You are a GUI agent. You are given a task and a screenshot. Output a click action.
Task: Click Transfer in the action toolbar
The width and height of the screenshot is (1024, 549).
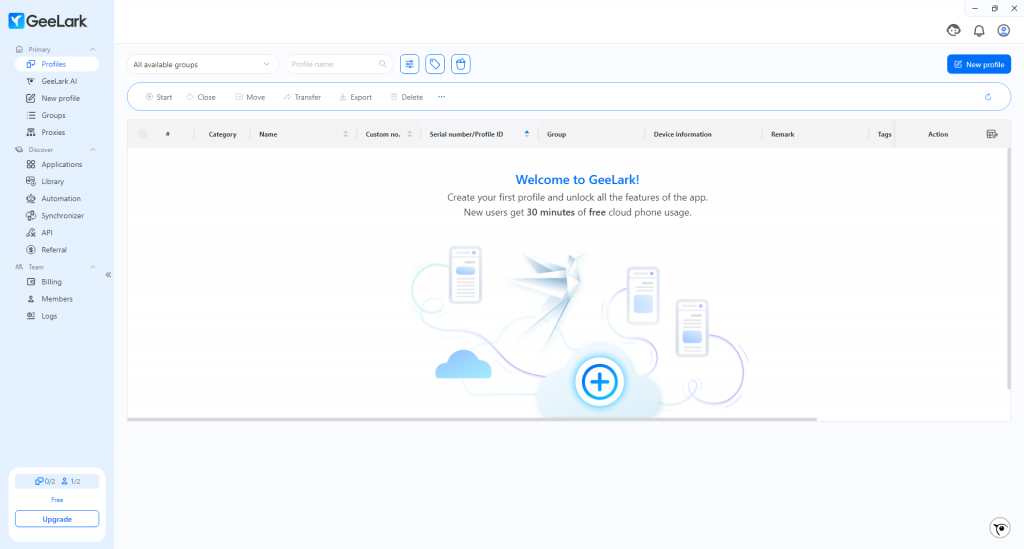point(302,97)
